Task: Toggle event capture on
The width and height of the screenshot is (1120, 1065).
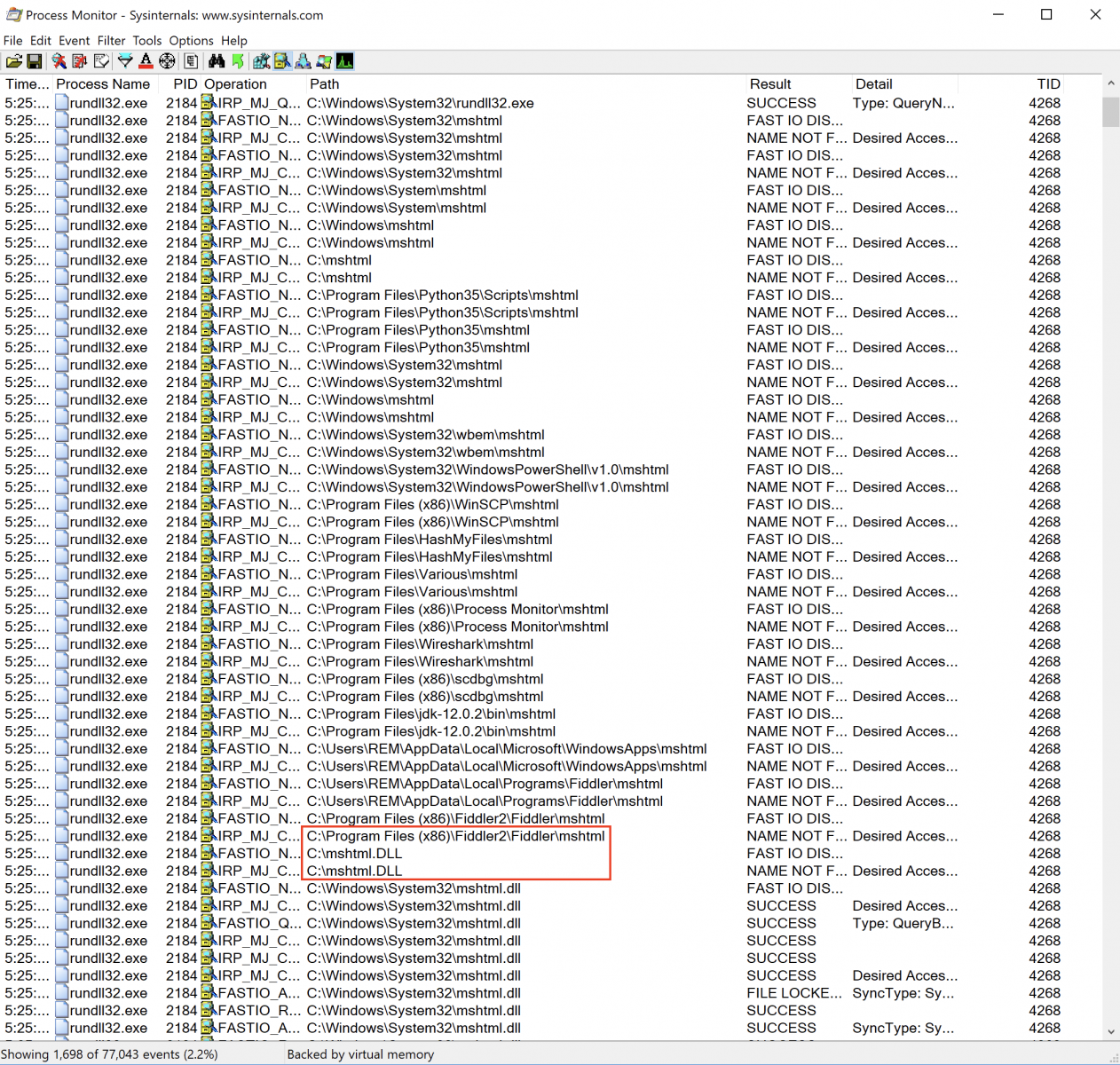Action: point(59,61)
